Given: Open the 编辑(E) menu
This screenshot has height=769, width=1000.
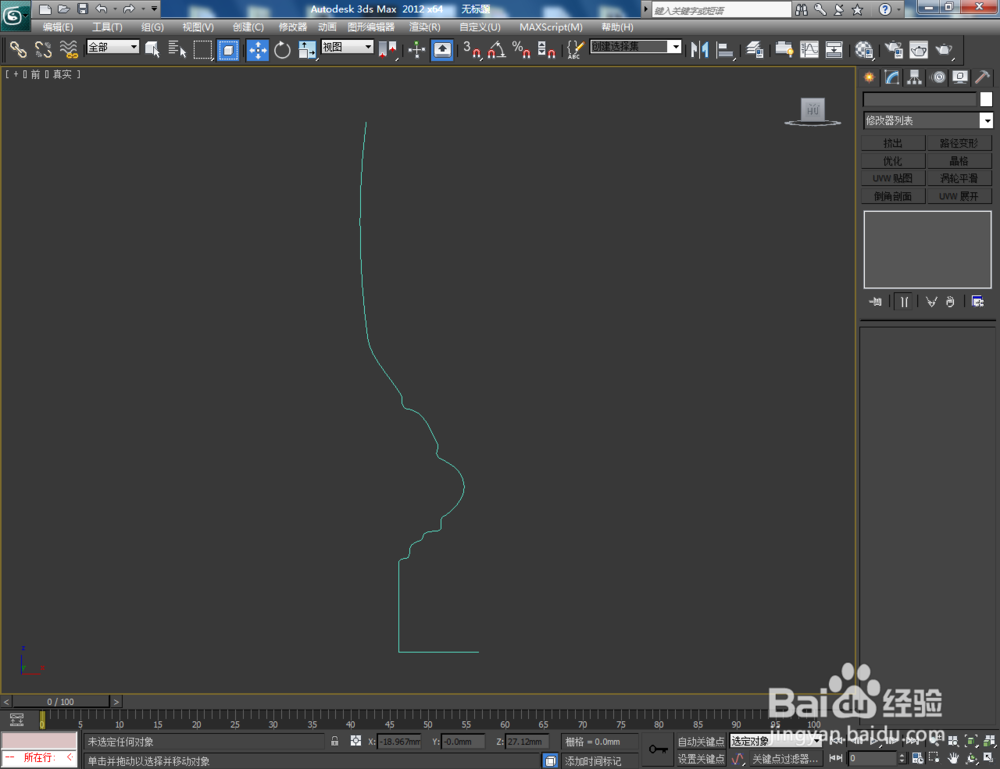Looking at the screenshot, I should [x=58, y=27].
